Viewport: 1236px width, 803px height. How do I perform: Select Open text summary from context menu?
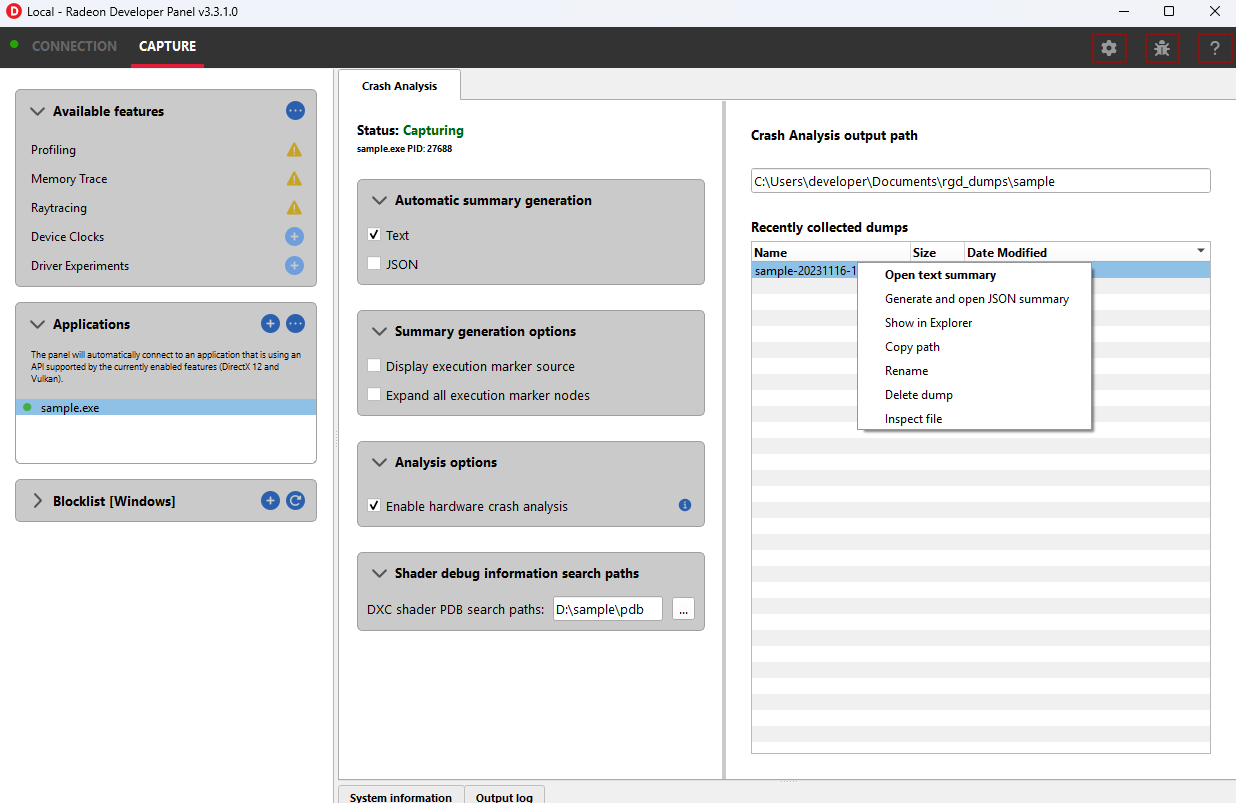click(940, 275)
